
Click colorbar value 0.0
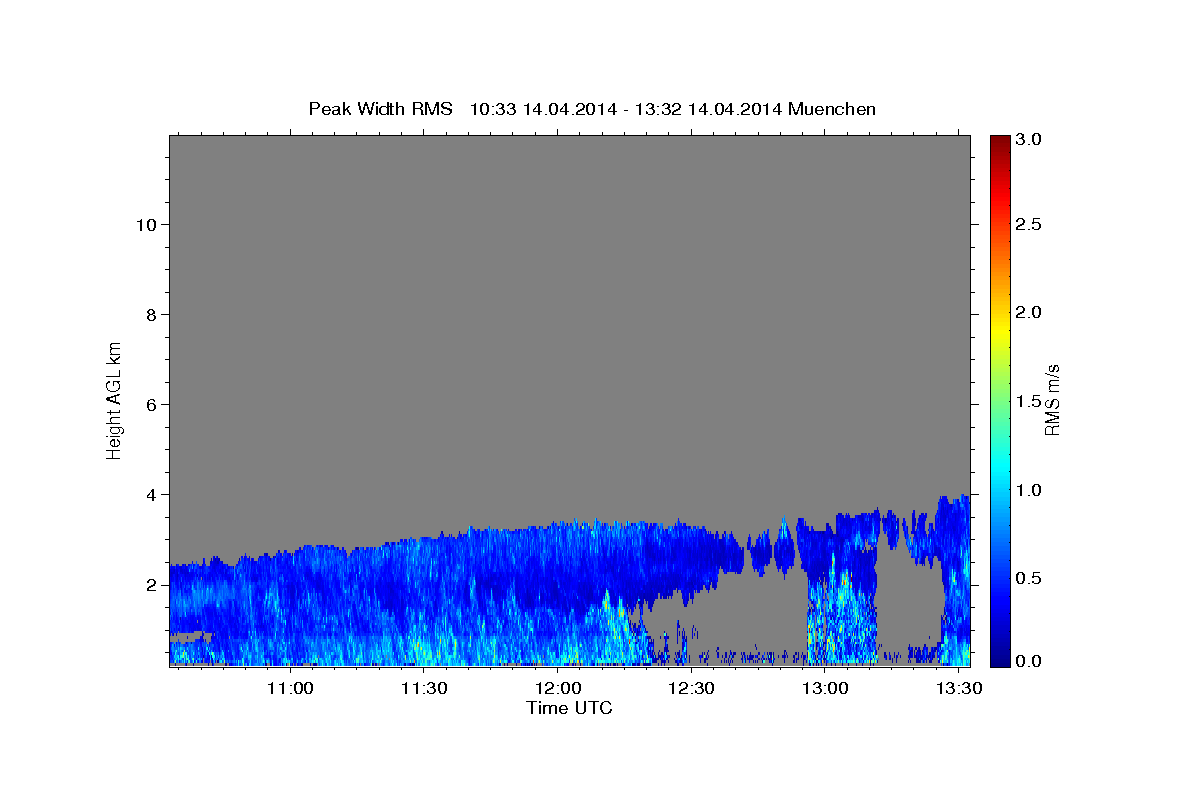click(x=1029, y=661)
